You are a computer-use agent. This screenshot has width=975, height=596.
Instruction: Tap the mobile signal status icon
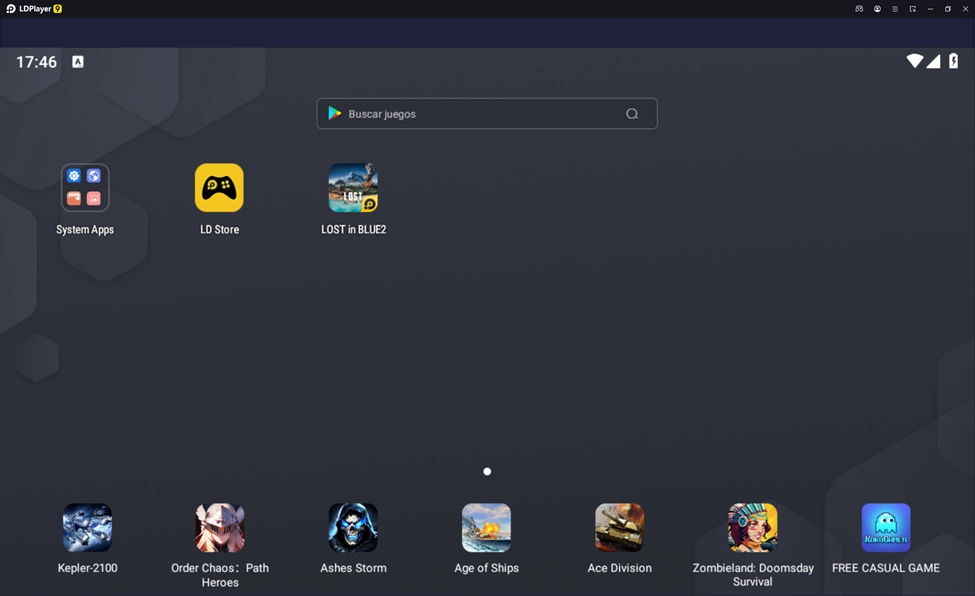point(933,61)
